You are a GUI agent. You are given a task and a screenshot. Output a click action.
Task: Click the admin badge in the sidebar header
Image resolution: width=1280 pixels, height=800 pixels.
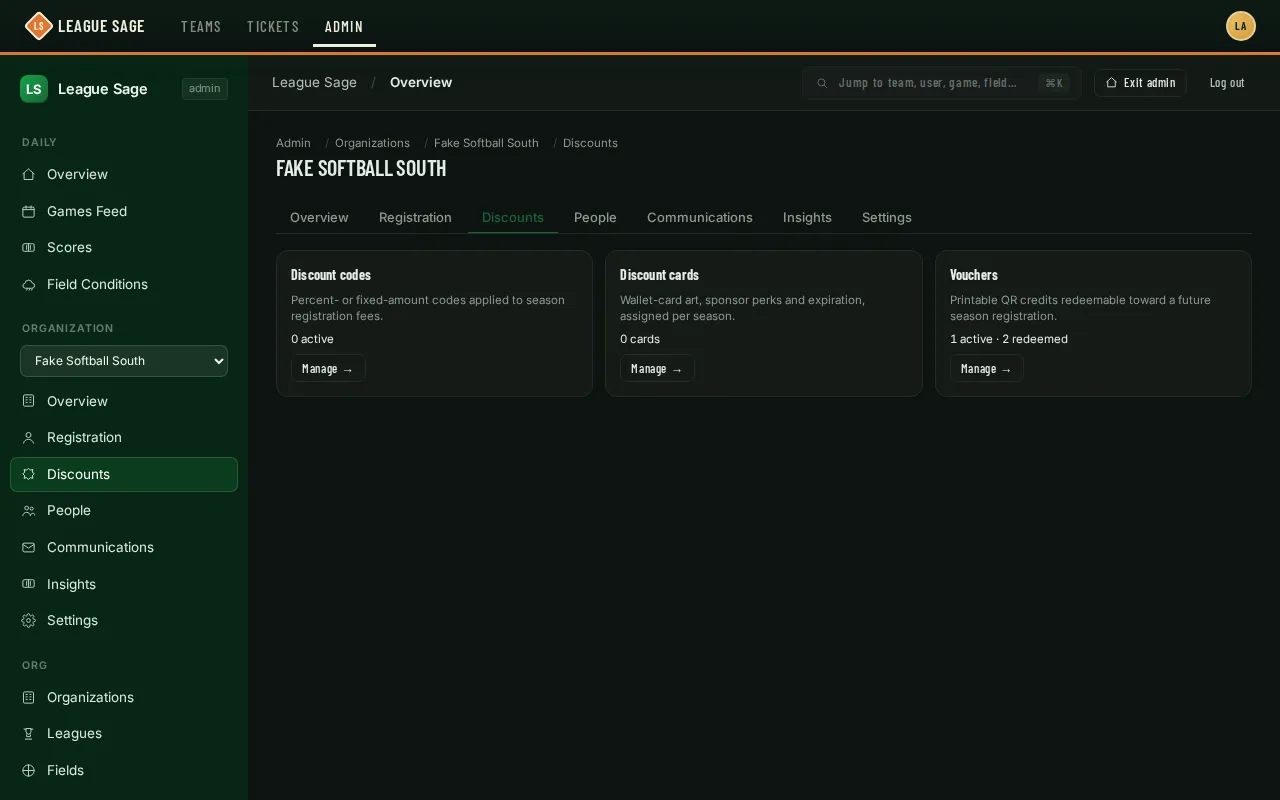[x=205, y=89]
